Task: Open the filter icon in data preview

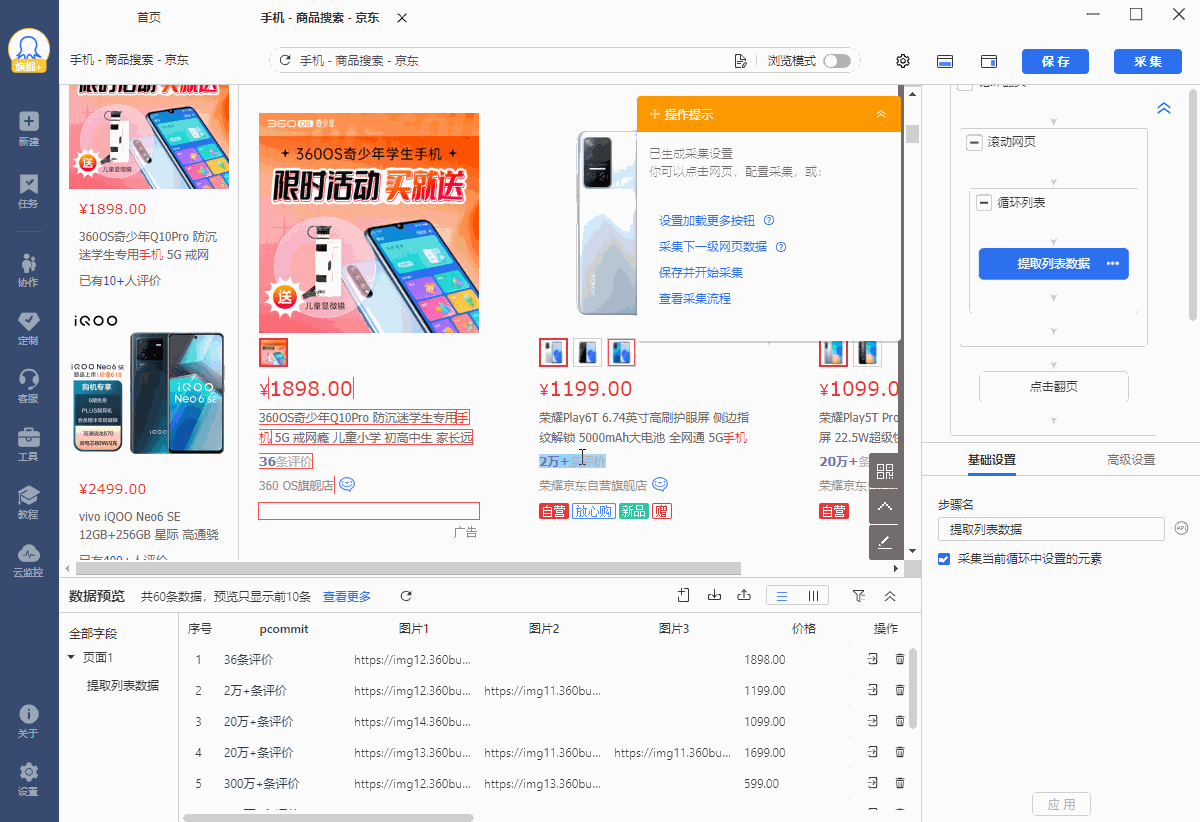Action: (859, 596)
